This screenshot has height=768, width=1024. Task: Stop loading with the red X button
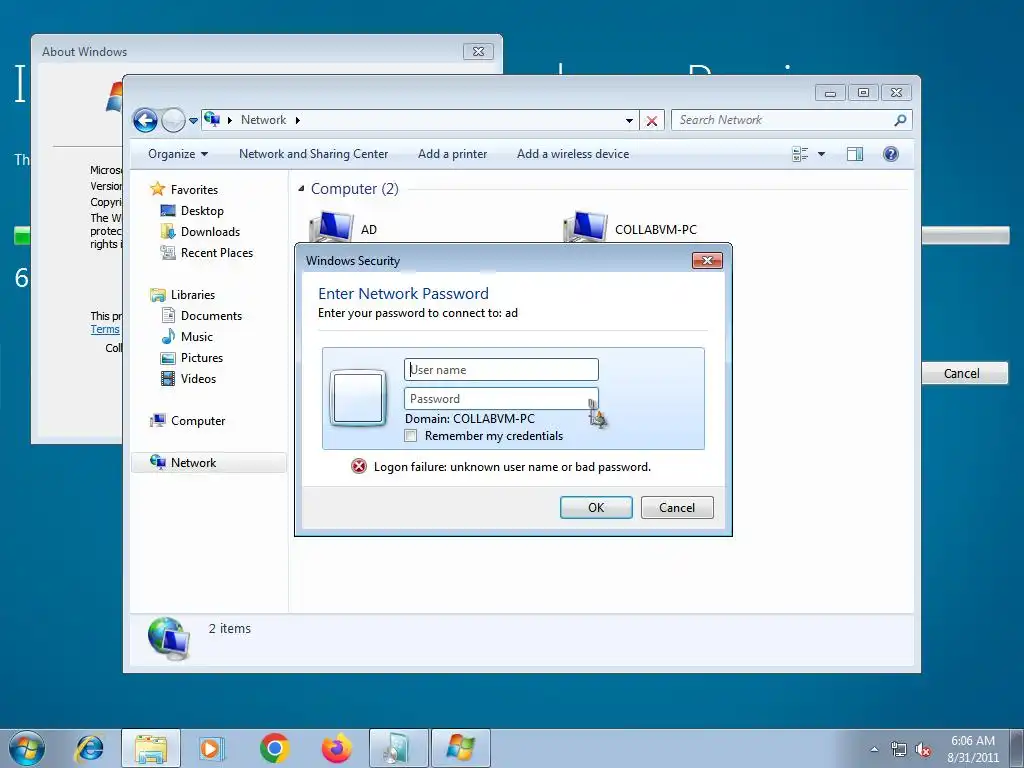[x=651, y=120]
